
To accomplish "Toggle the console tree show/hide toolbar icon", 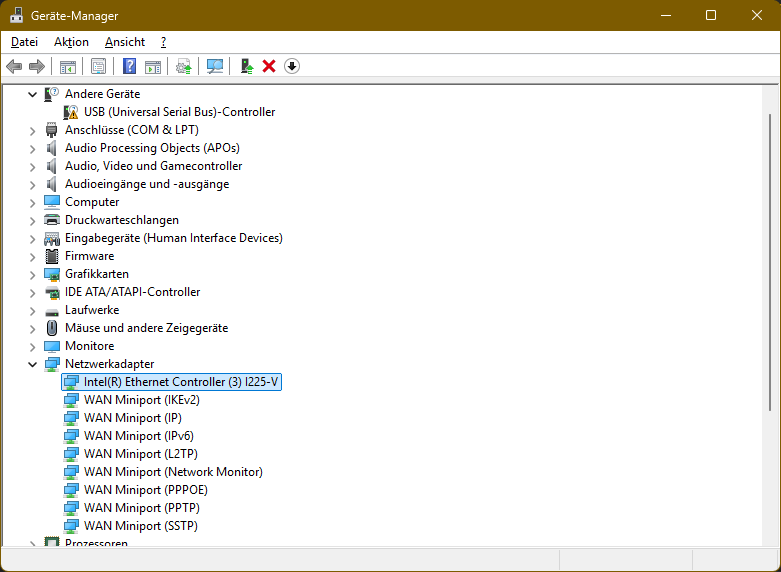I will tap(68, 66).
